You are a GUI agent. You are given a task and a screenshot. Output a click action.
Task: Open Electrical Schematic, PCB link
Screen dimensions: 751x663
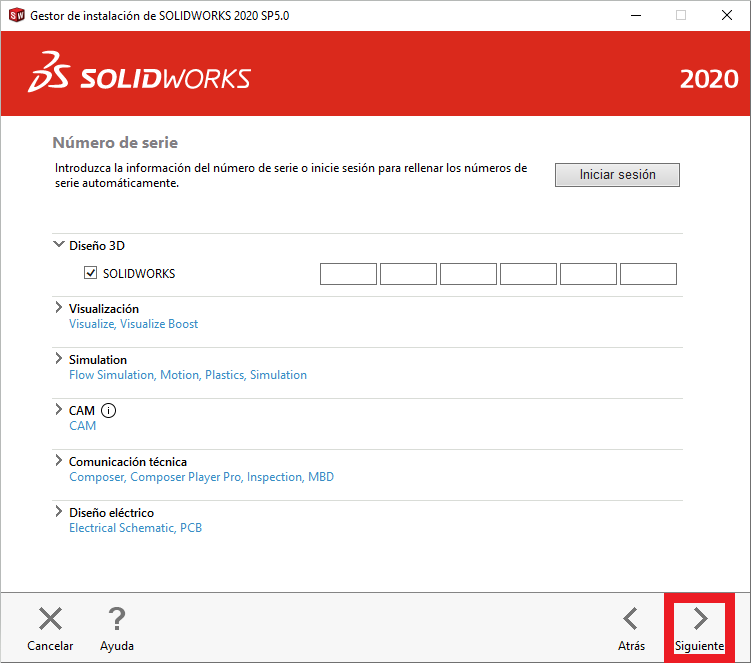point(136,527)
